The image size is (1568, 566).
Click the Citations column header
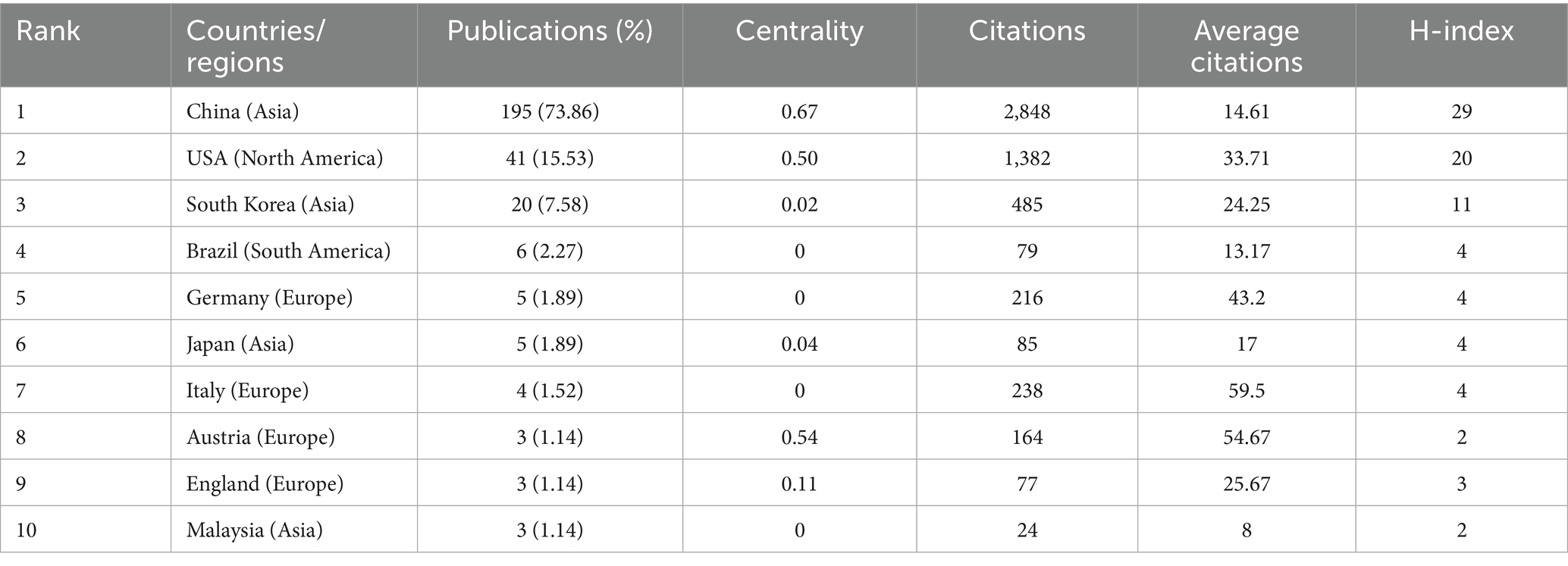point(1027,31)
